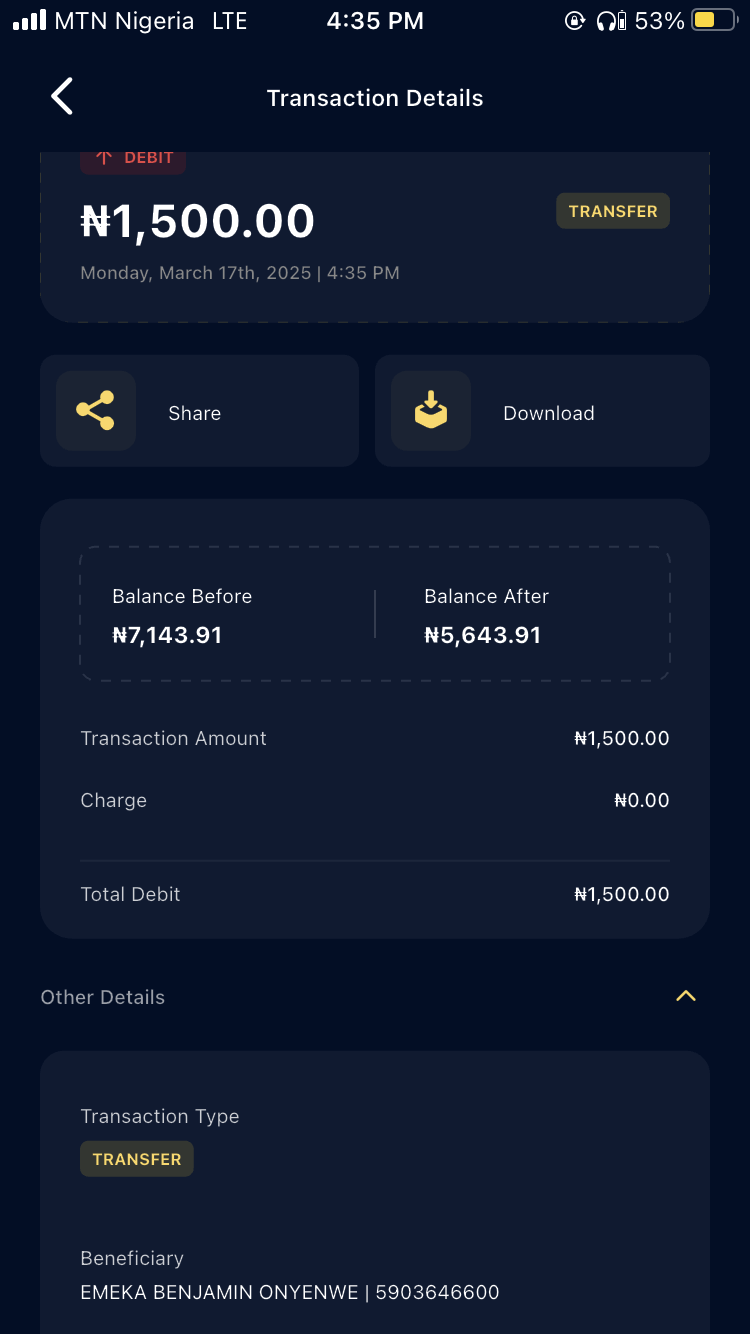Tap the yellow TRANSFER tag beside amount
This screenshot has width=750, height=1334.
(x=613, y=211)
